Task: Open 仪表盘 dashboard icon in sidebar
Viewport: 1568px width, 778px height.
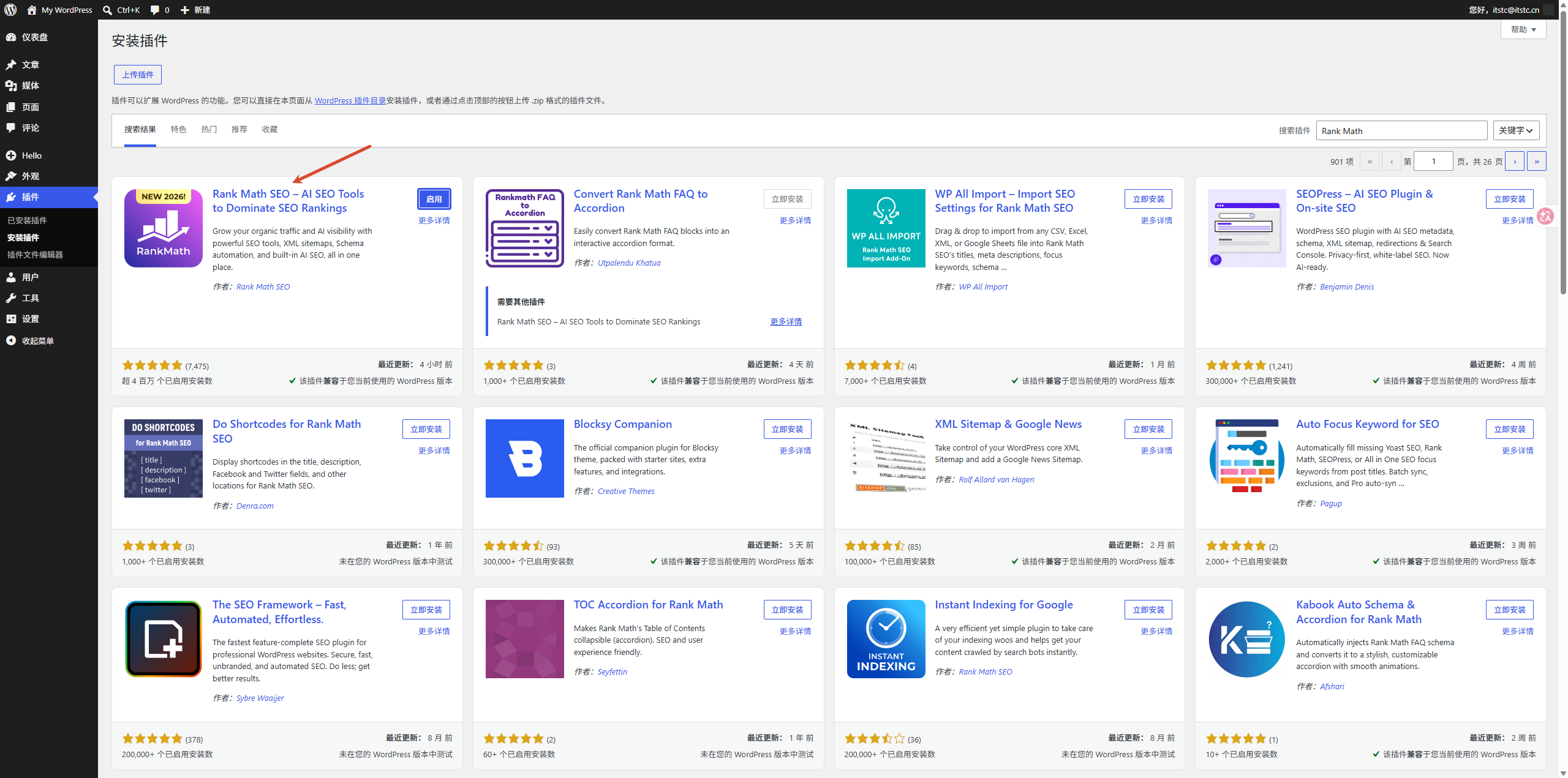Action: 11,37
